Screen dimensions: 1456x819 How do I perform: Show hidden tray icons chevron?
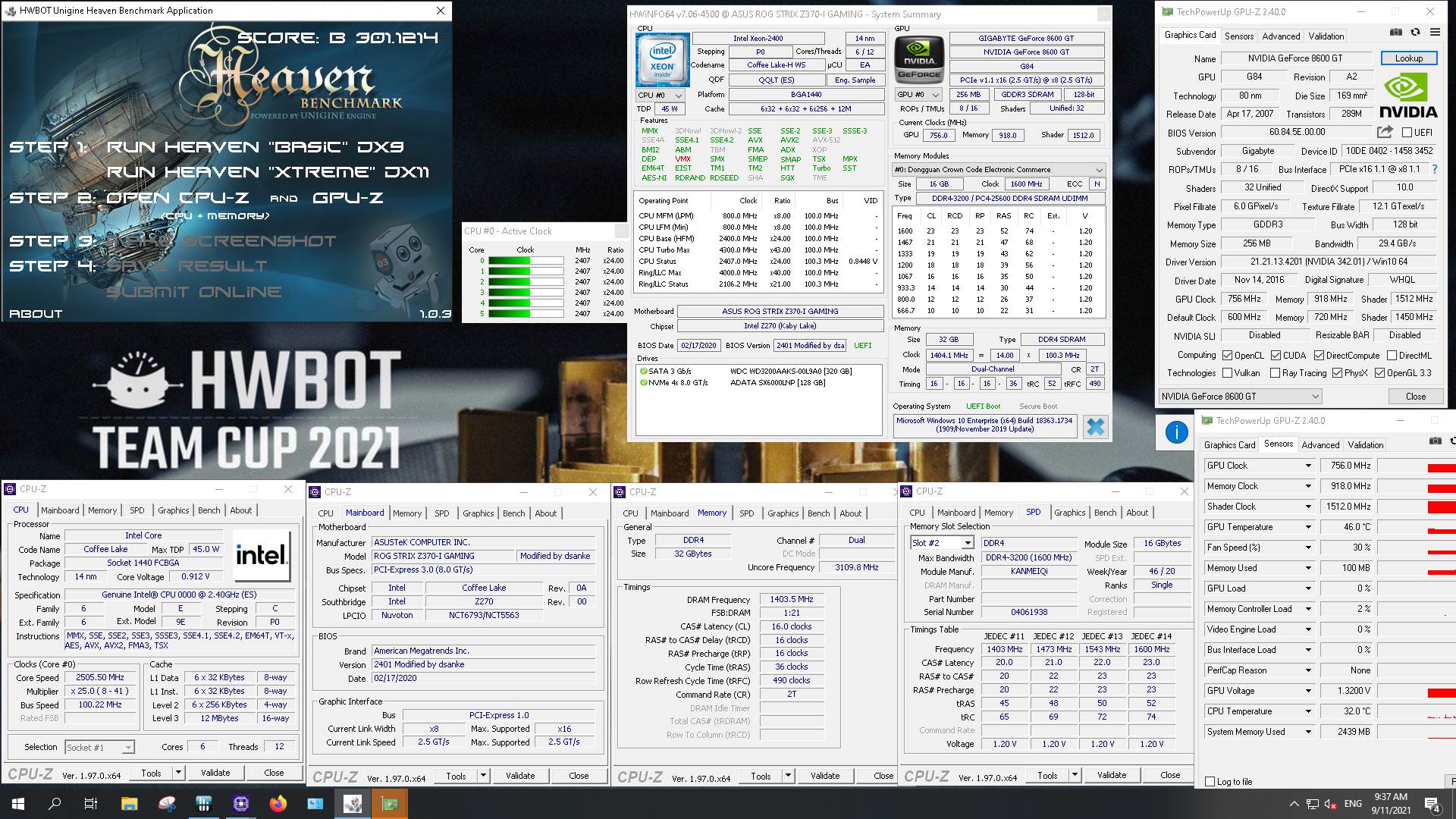pyautogui.click(x=1294, y=804)
